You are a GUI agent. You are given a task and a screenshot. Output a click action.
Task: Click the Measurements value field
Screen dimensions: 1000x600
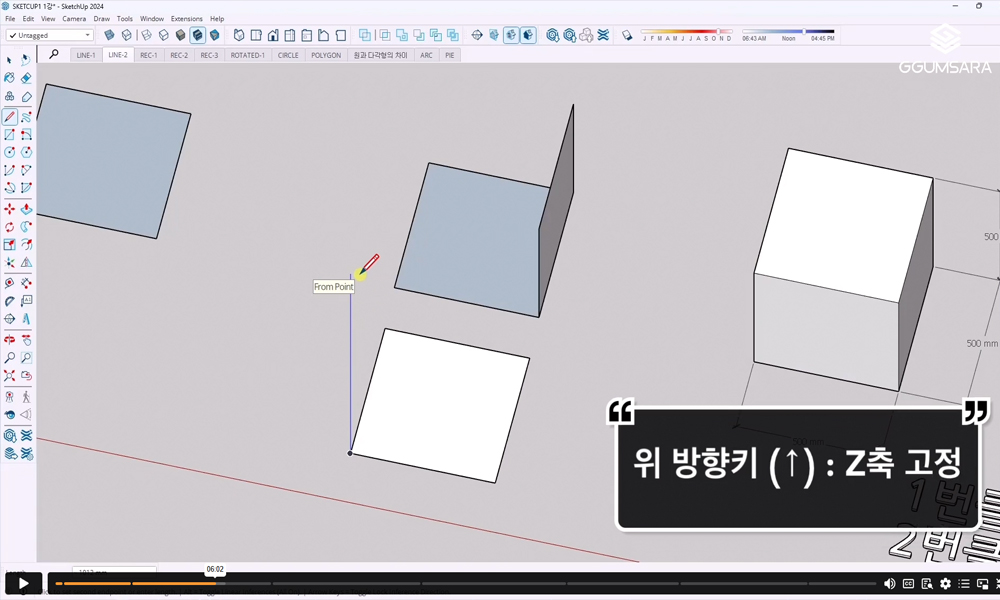(114, 571)
